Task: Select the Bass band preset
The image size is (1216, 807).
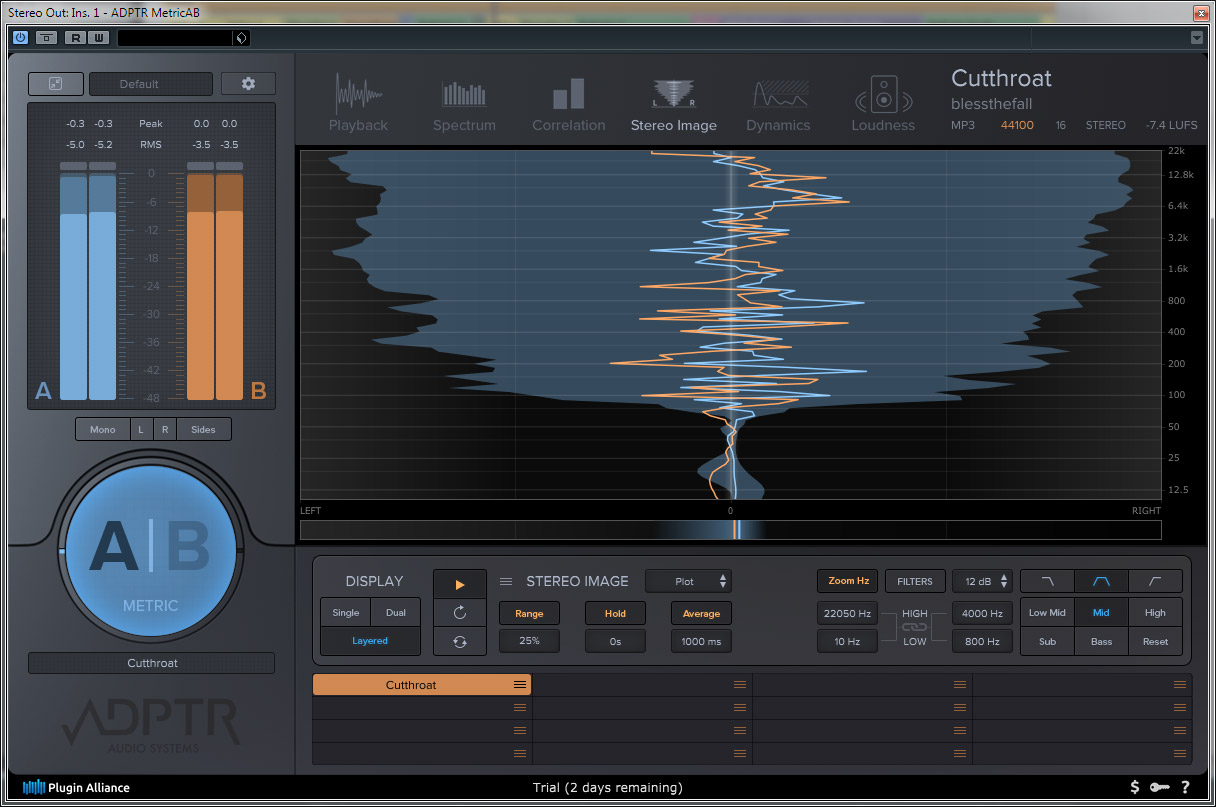Action: click(1101, 641)
